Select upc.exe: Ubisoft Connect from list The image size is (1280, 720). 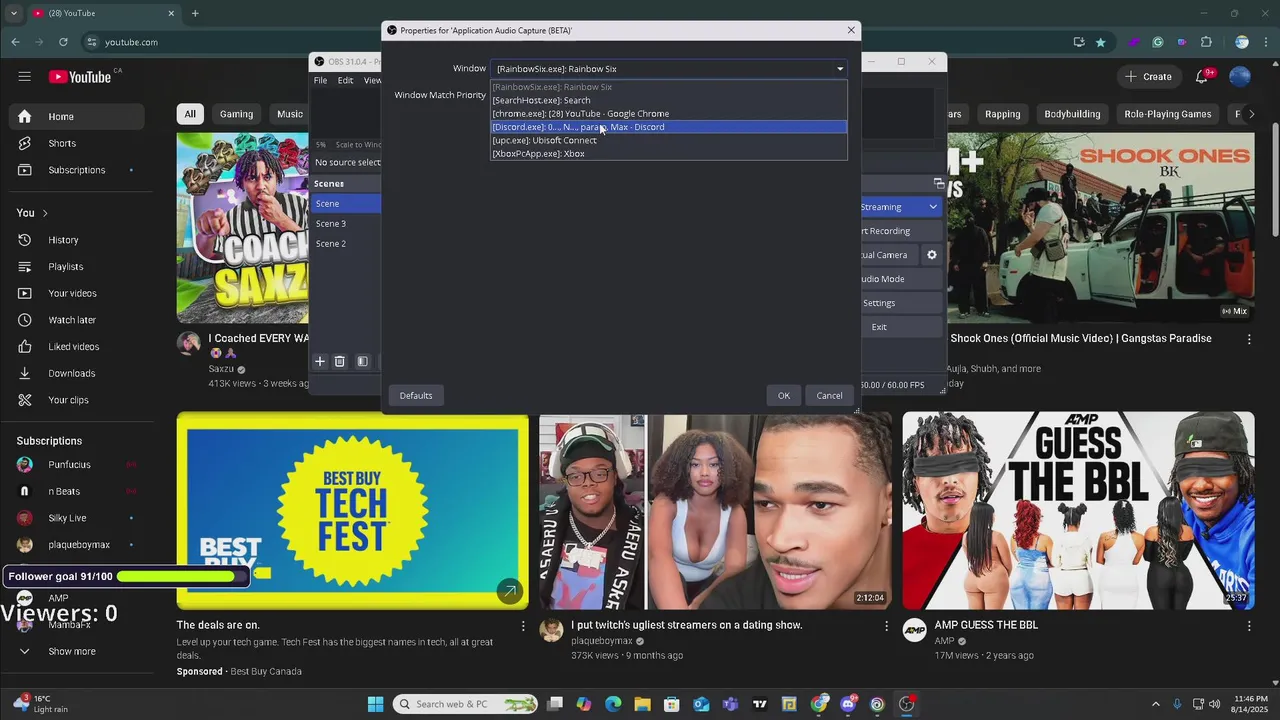click(668, 141)
